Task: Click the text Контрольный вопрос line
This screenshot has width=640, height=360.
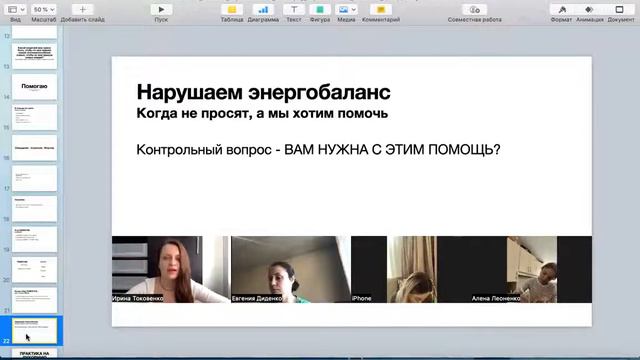Action: (318, 150)
